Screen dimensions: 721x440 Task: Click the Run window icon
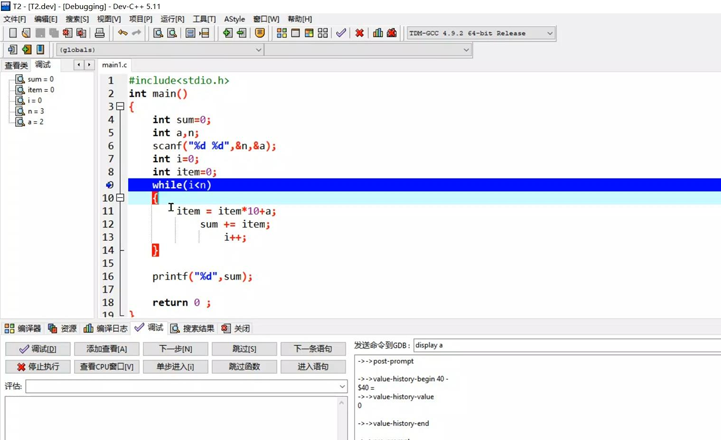[295, 33]
